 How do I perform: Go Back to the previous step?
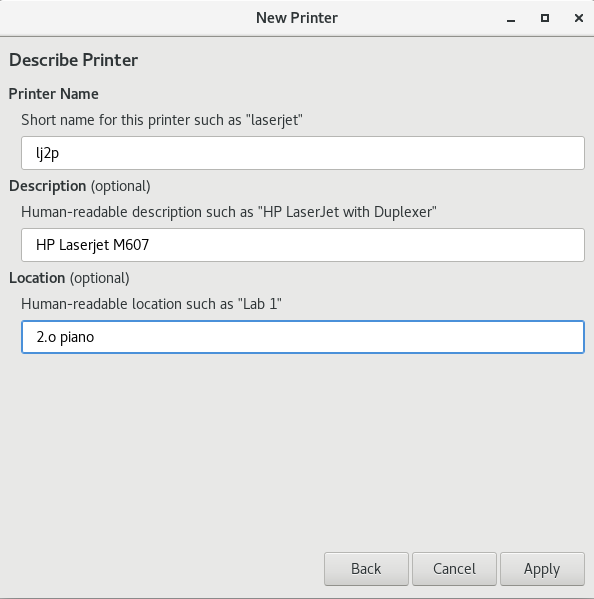(366, 568)
